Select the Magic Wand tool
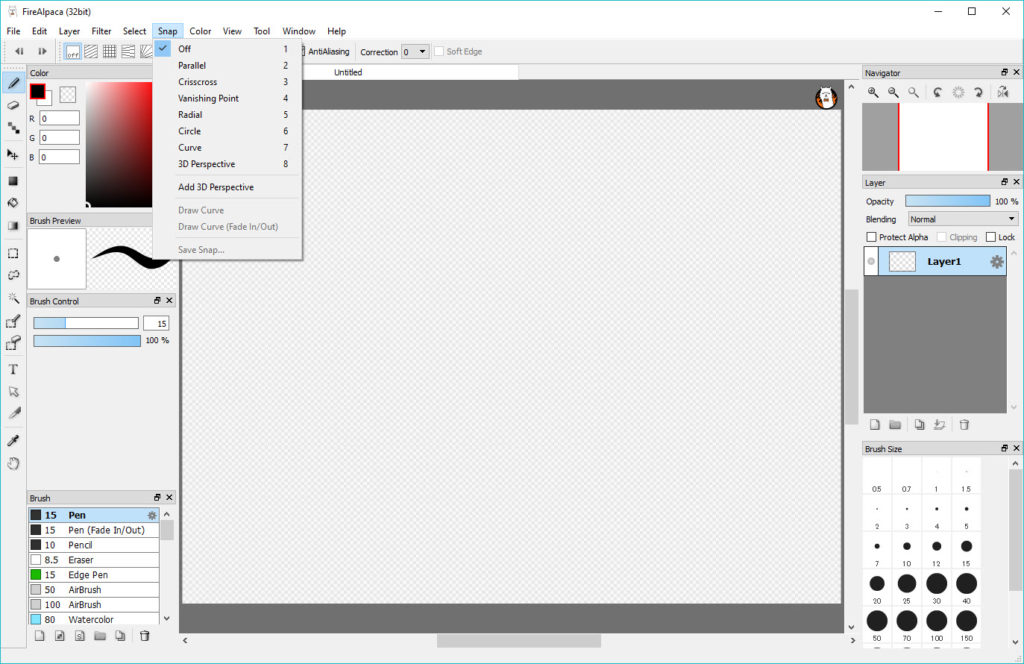Screen dimensions: 1024x664 pos(13,298)
